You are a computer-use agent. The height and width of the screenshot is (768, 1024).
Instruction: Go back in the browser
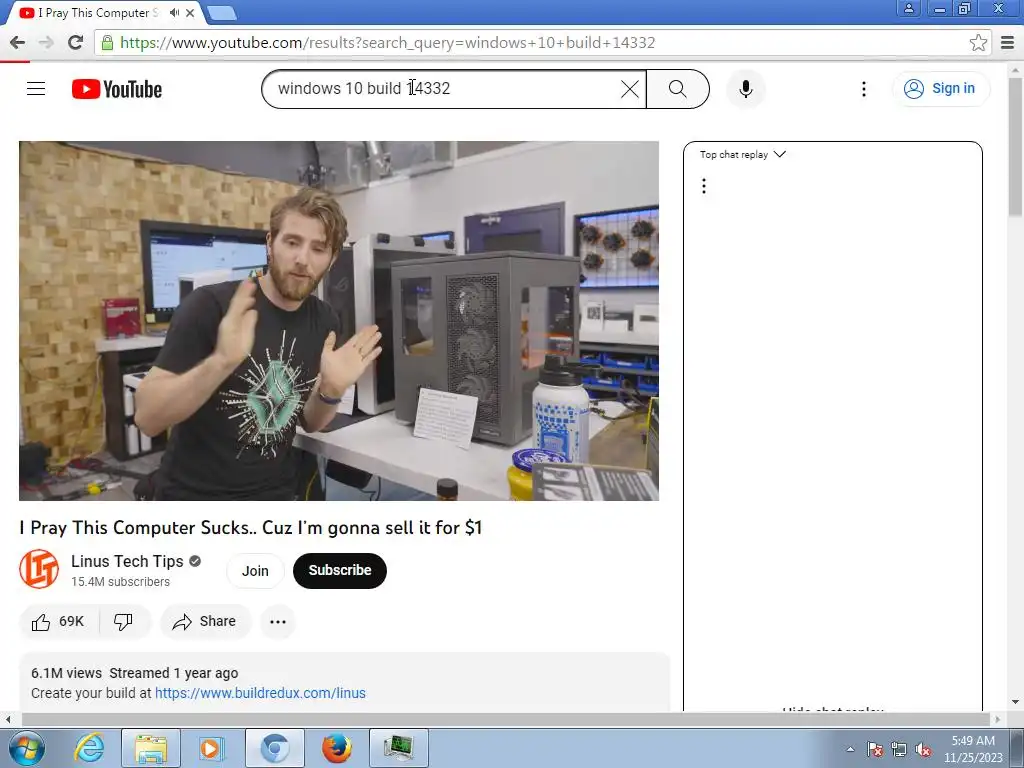pyautogui.click(x=18, y=42)
